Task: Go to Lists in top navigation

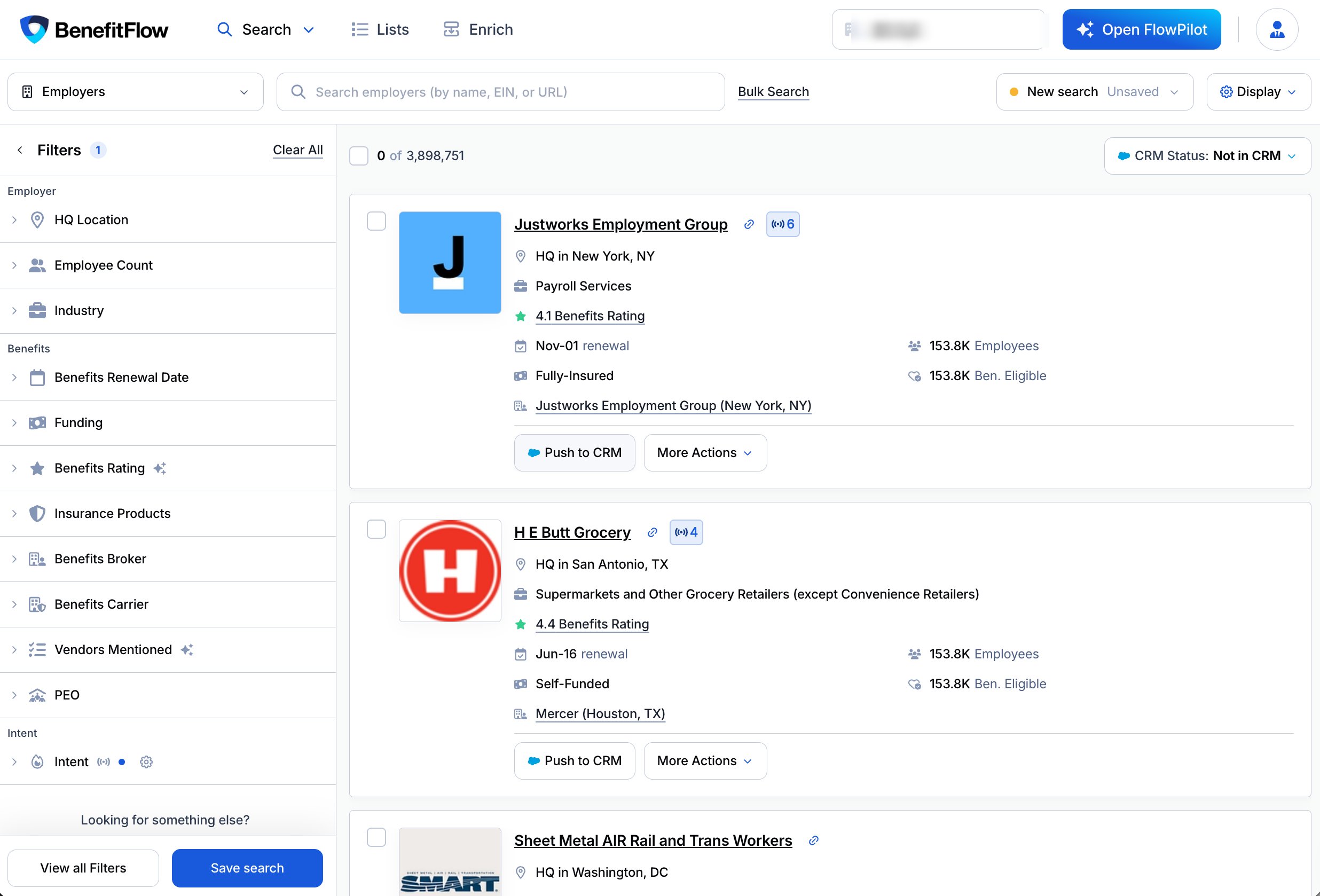Action: 380,29
